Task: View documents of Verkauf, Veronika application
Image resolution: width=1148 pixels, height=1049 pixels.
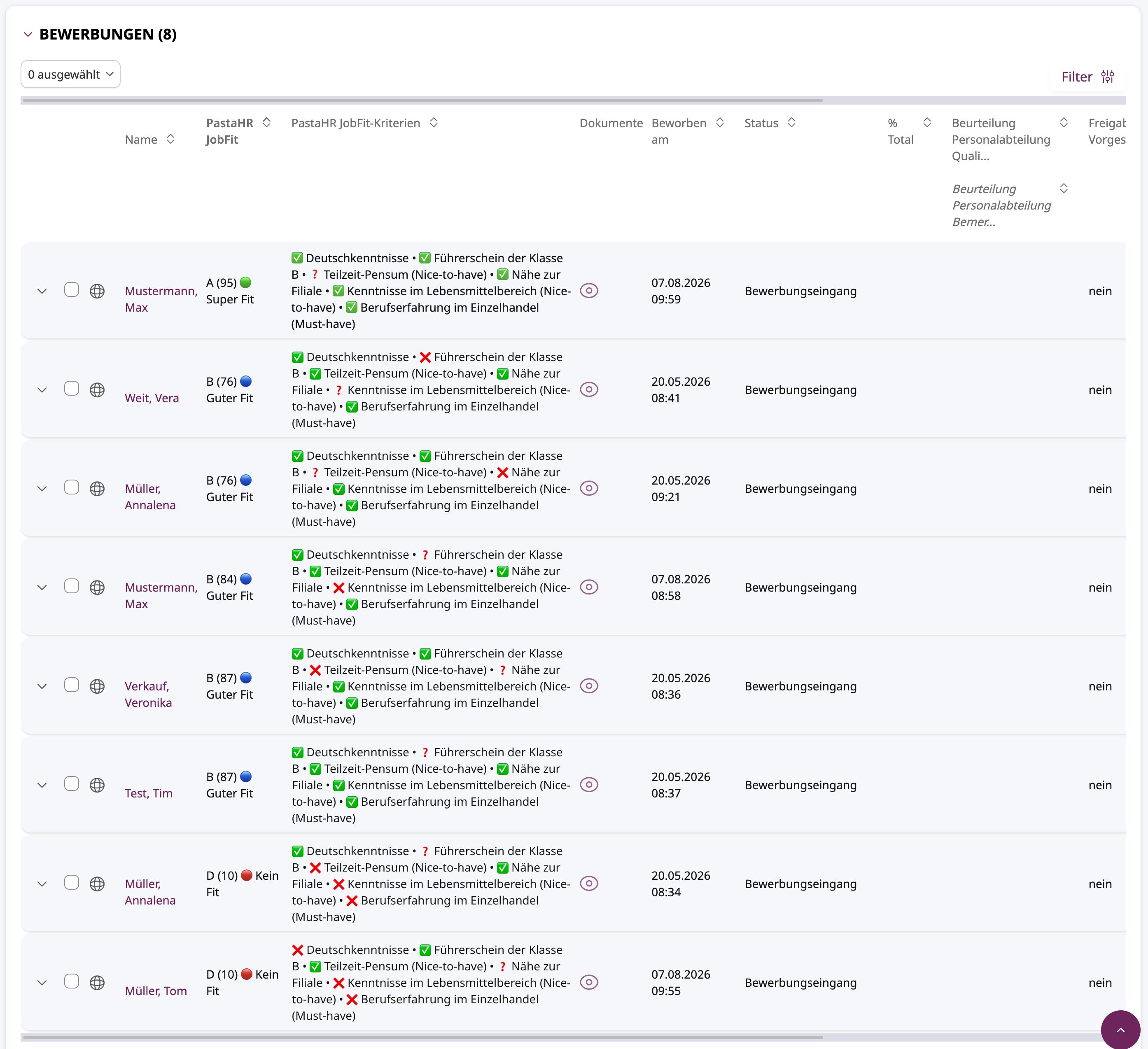Action: 589,685
